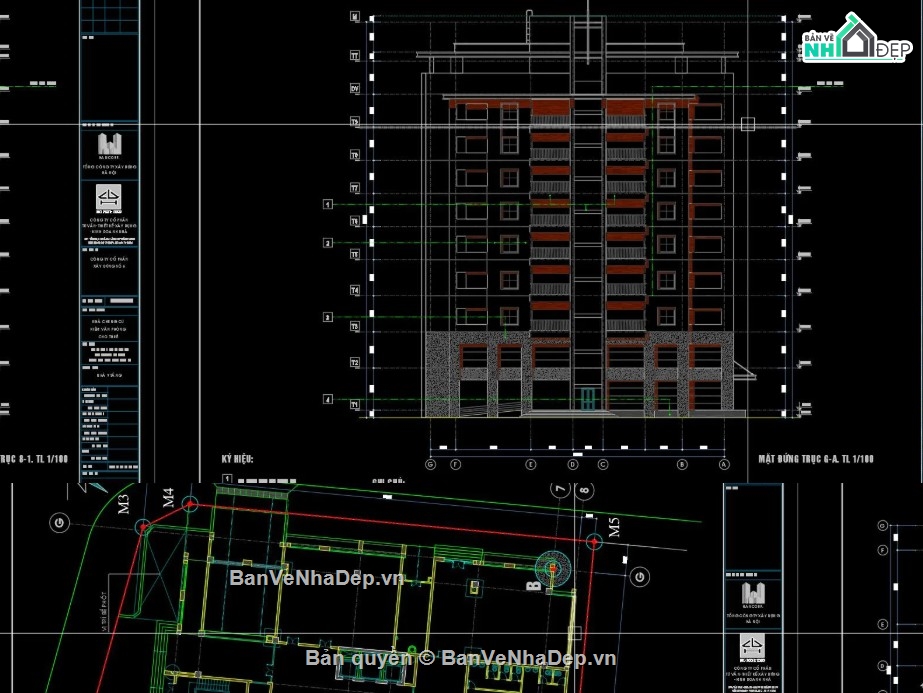Pick the M roof level tag
This screenshot has width=923, height=693.
355,16
